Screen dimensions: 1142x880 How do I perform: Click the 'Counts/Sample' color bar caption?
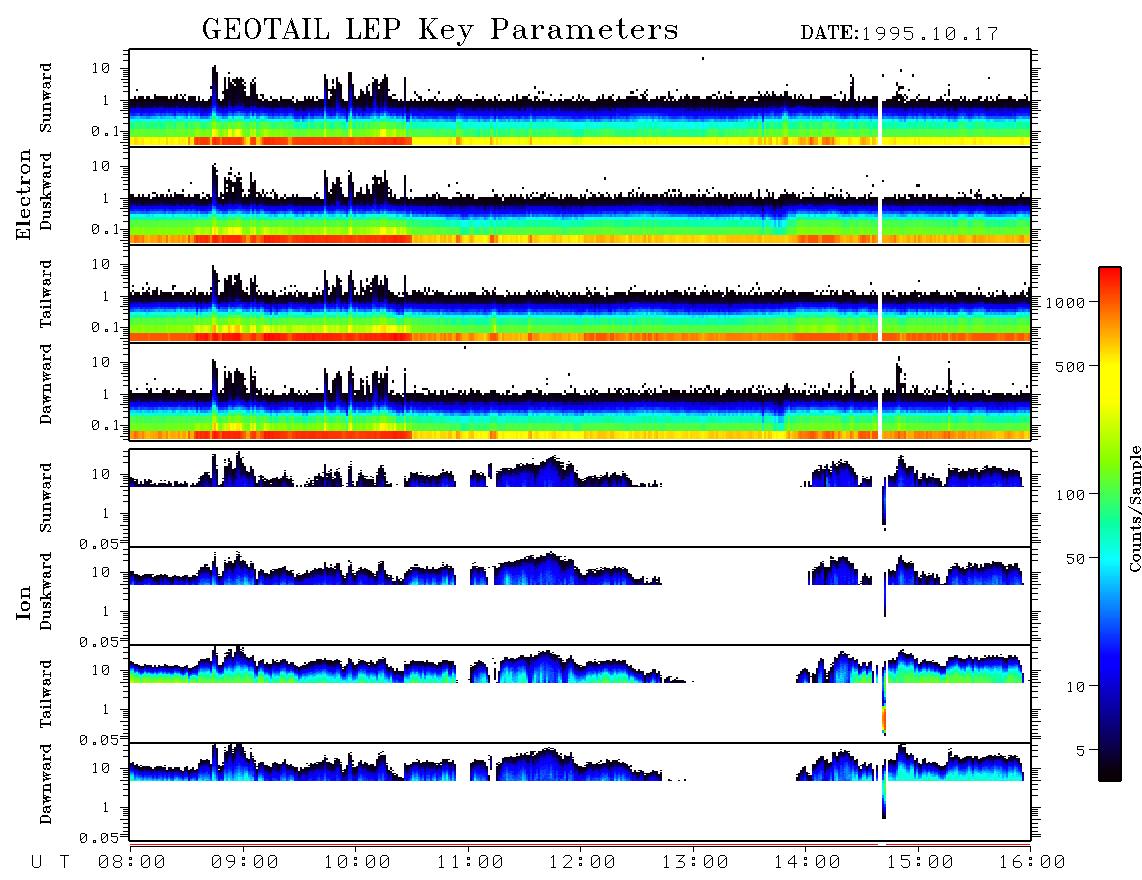pyautogui.click(x=1134, y=508)
